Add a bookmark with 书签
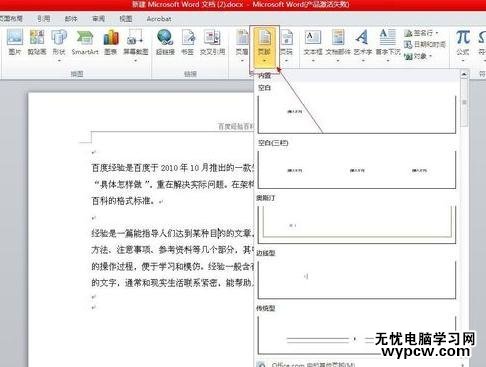 click(188, 43)
